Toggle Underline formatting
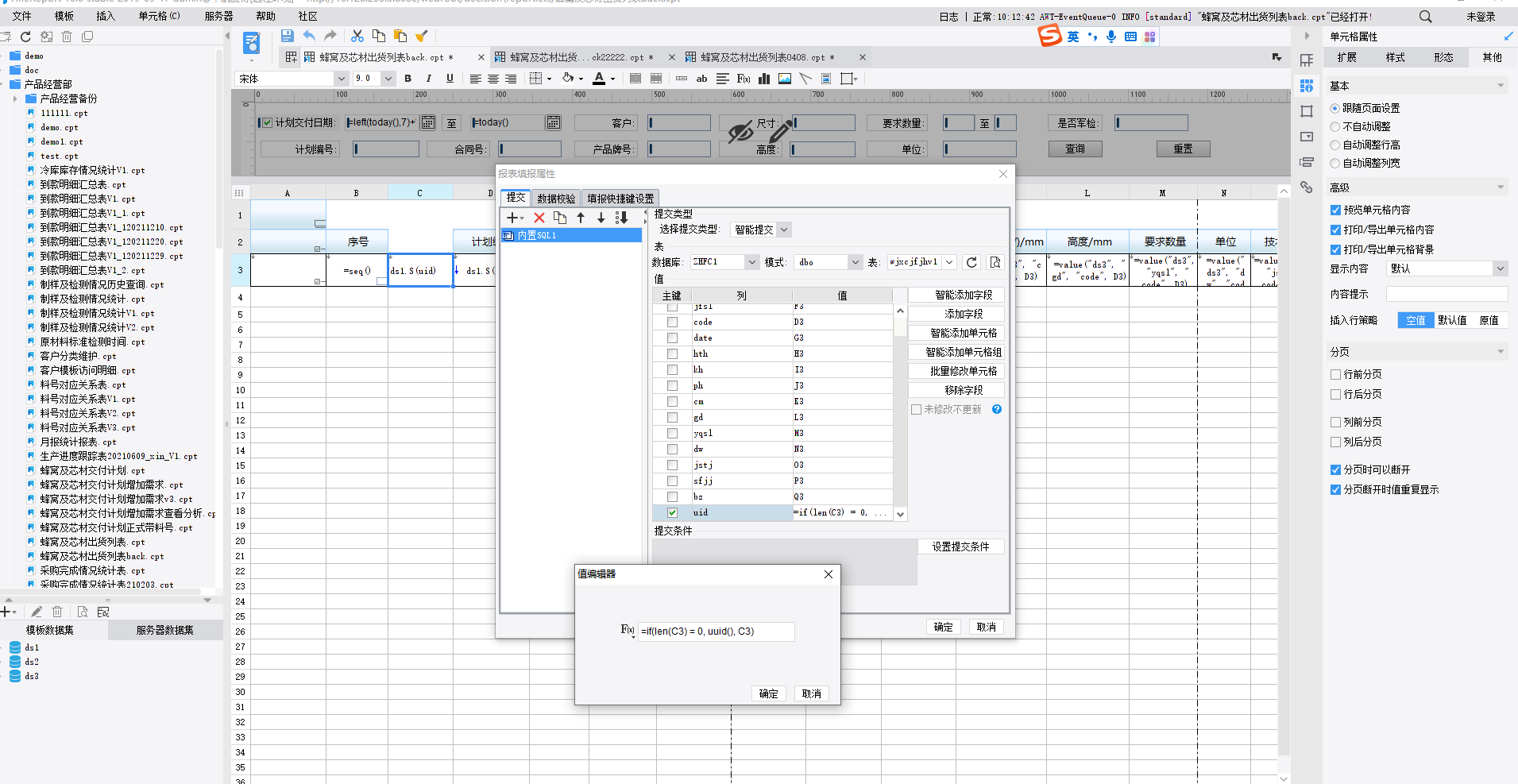The image size is (1518, 784). 450,79
